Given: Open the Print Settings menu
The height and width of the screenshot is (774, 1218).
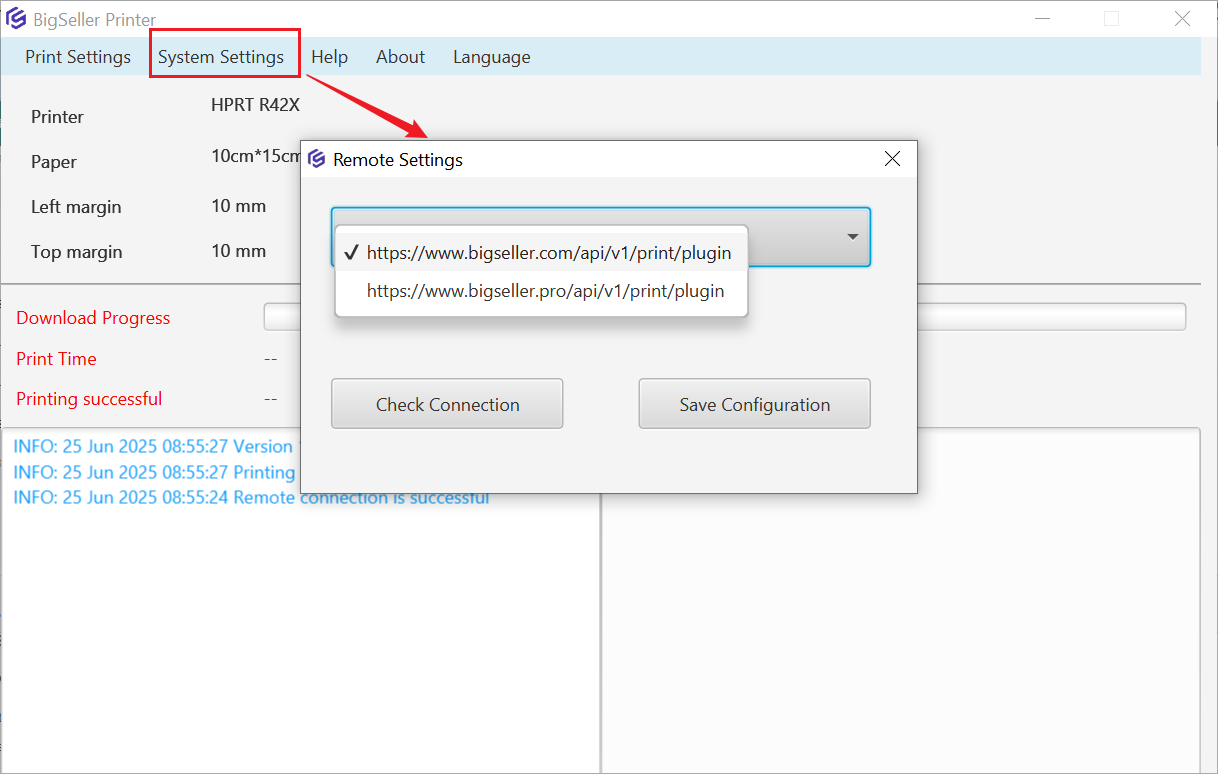Looking at the screenshot, I should (78, 57).
